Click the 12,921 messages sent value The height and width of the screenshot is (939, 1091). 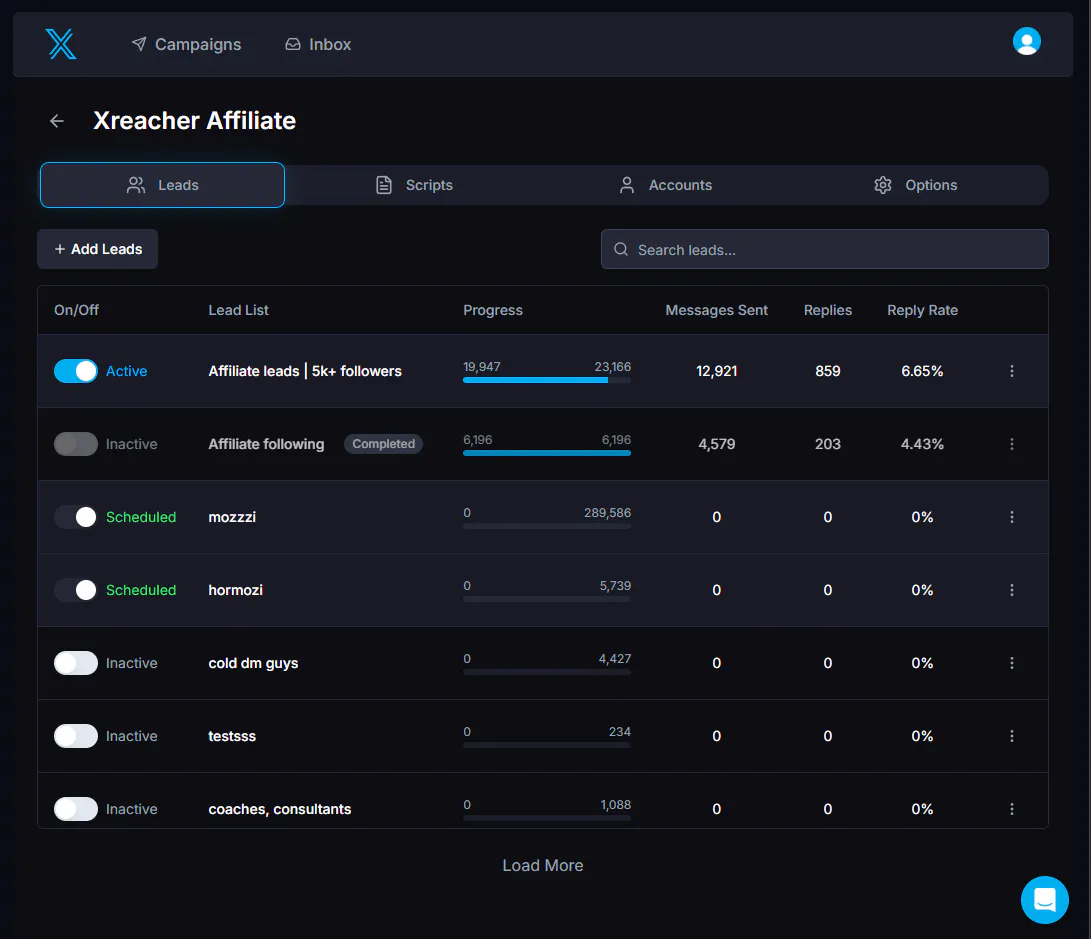click(x=717, y=371)
